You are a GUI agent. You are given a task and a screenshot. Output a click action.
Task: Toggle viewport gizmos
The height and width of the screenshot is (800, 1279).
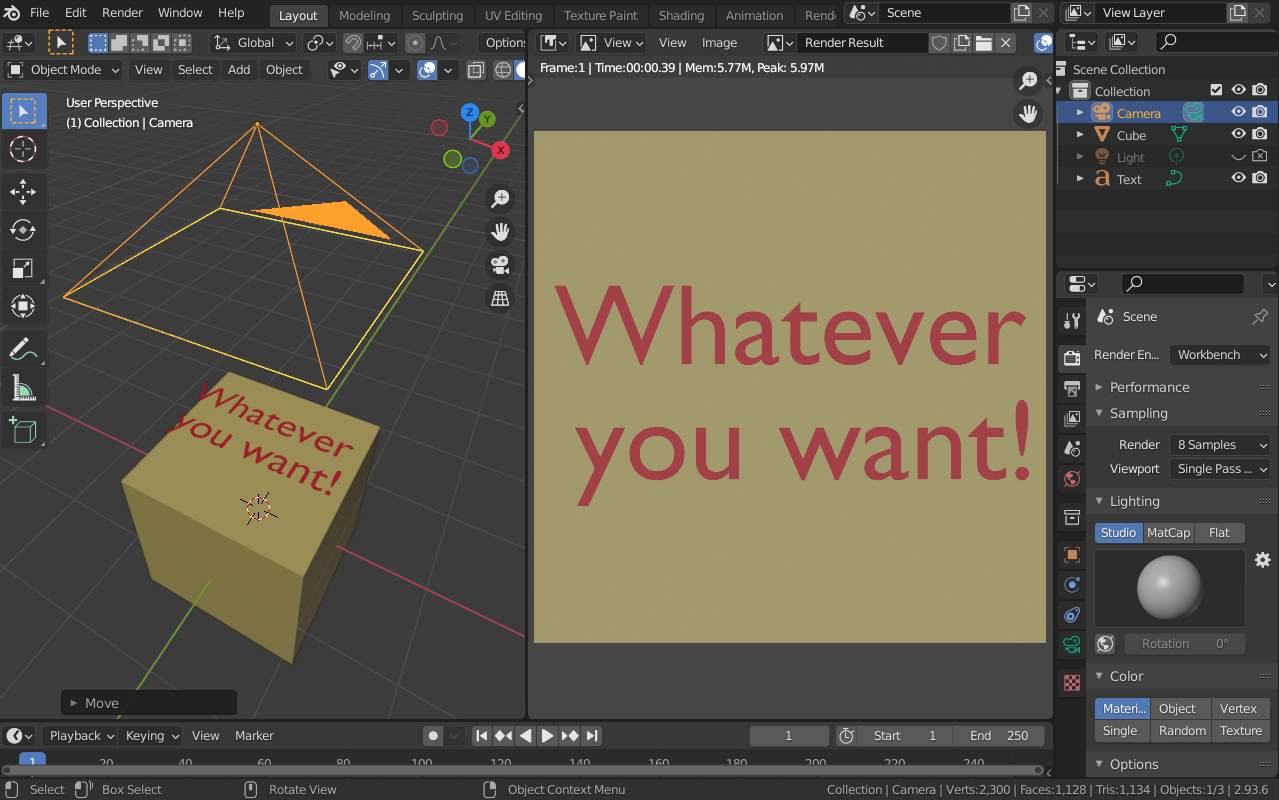[378, 70]
